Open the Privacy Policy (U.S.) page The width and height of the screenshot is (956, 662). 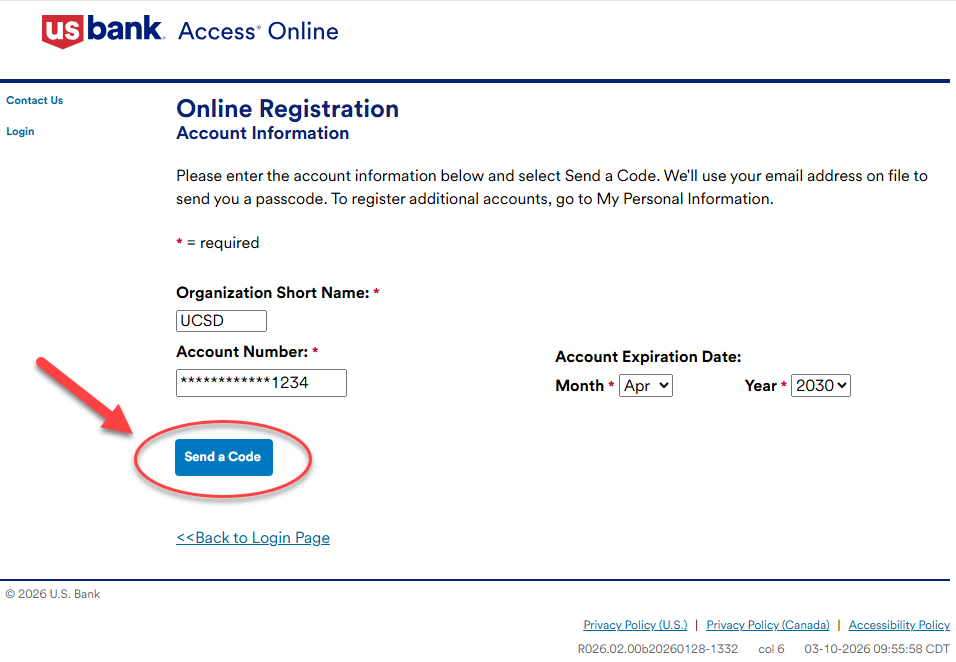click(x=635, y=624)
